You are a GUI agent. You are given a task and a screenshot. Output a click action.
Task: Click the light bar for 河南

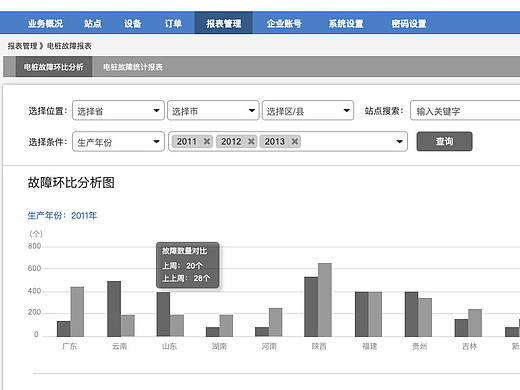tap(275, 322)
